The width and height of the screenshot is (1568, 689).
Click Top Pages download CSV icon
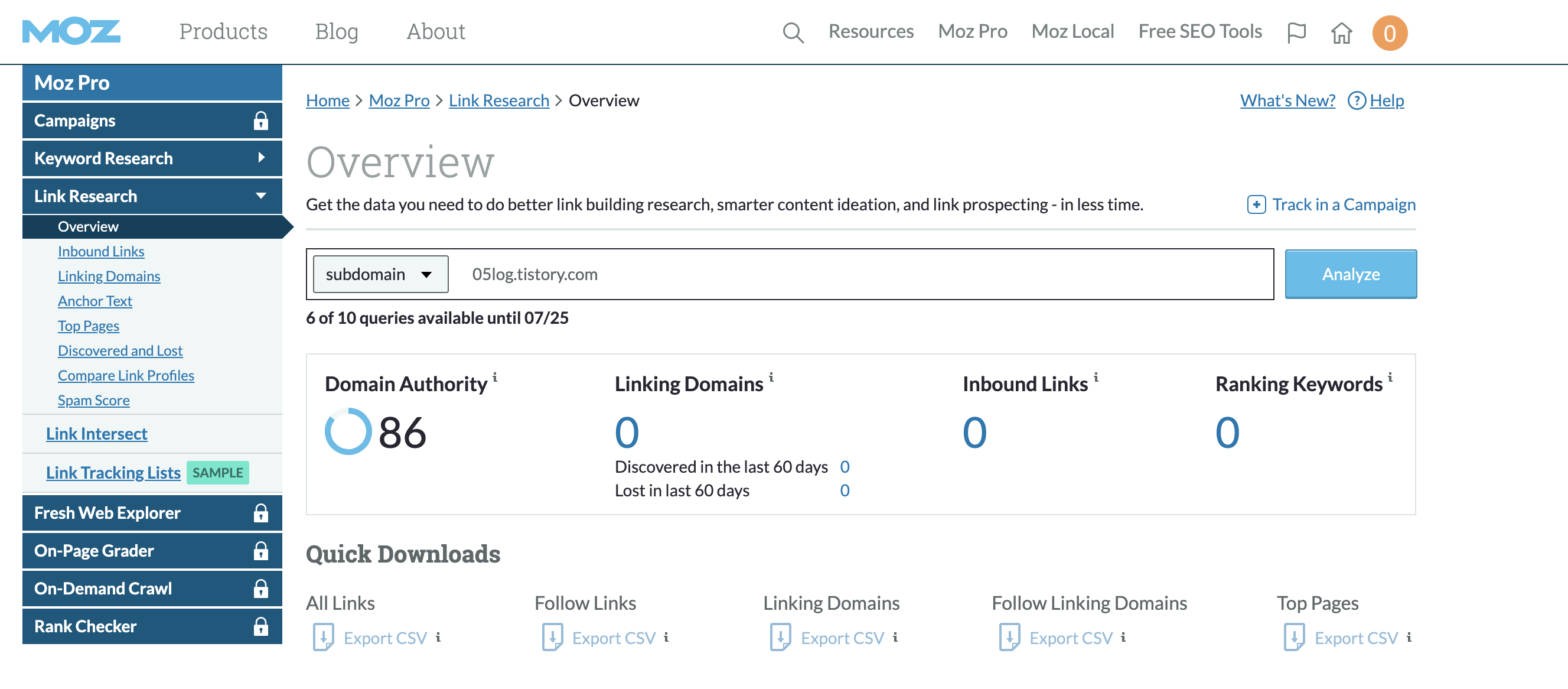click(1294, 637)
